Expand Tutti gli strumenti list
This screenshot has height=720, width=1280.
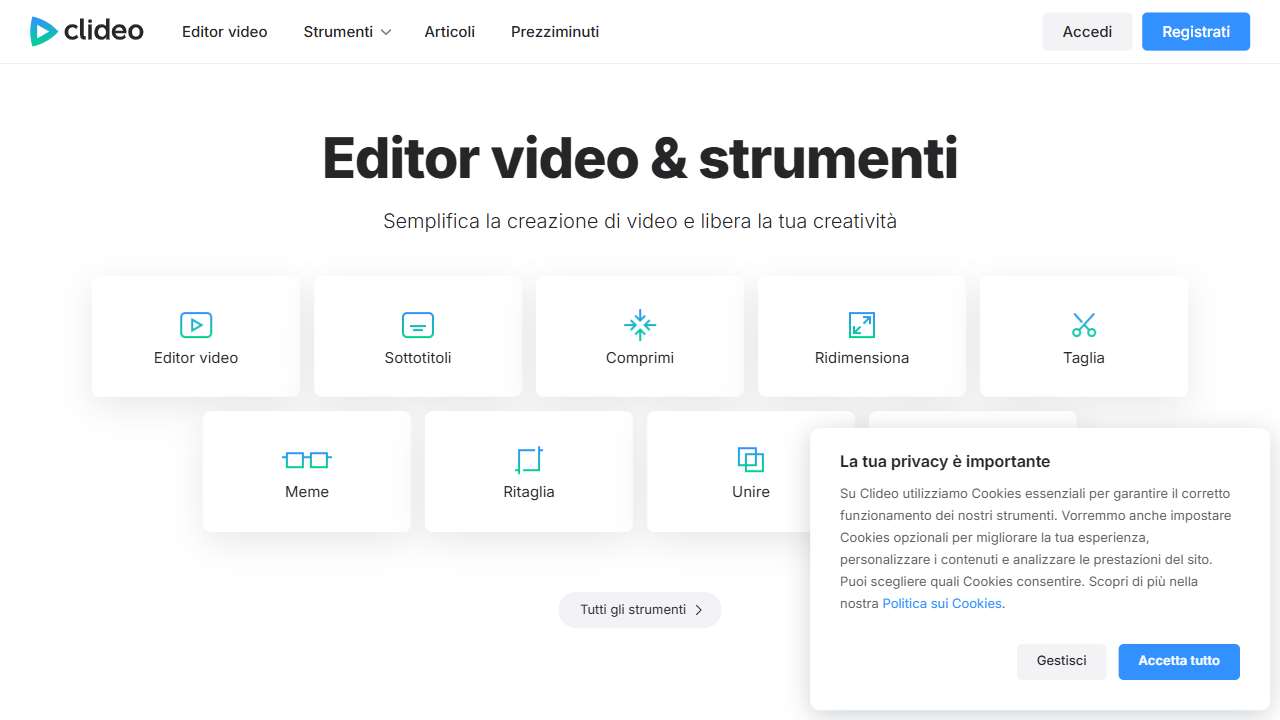640,610
